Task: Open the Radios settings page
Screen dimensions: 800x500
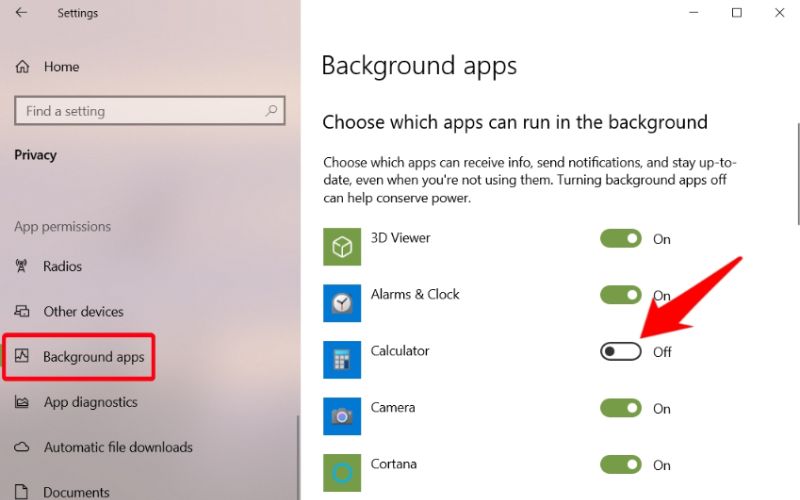Action: 62,266
